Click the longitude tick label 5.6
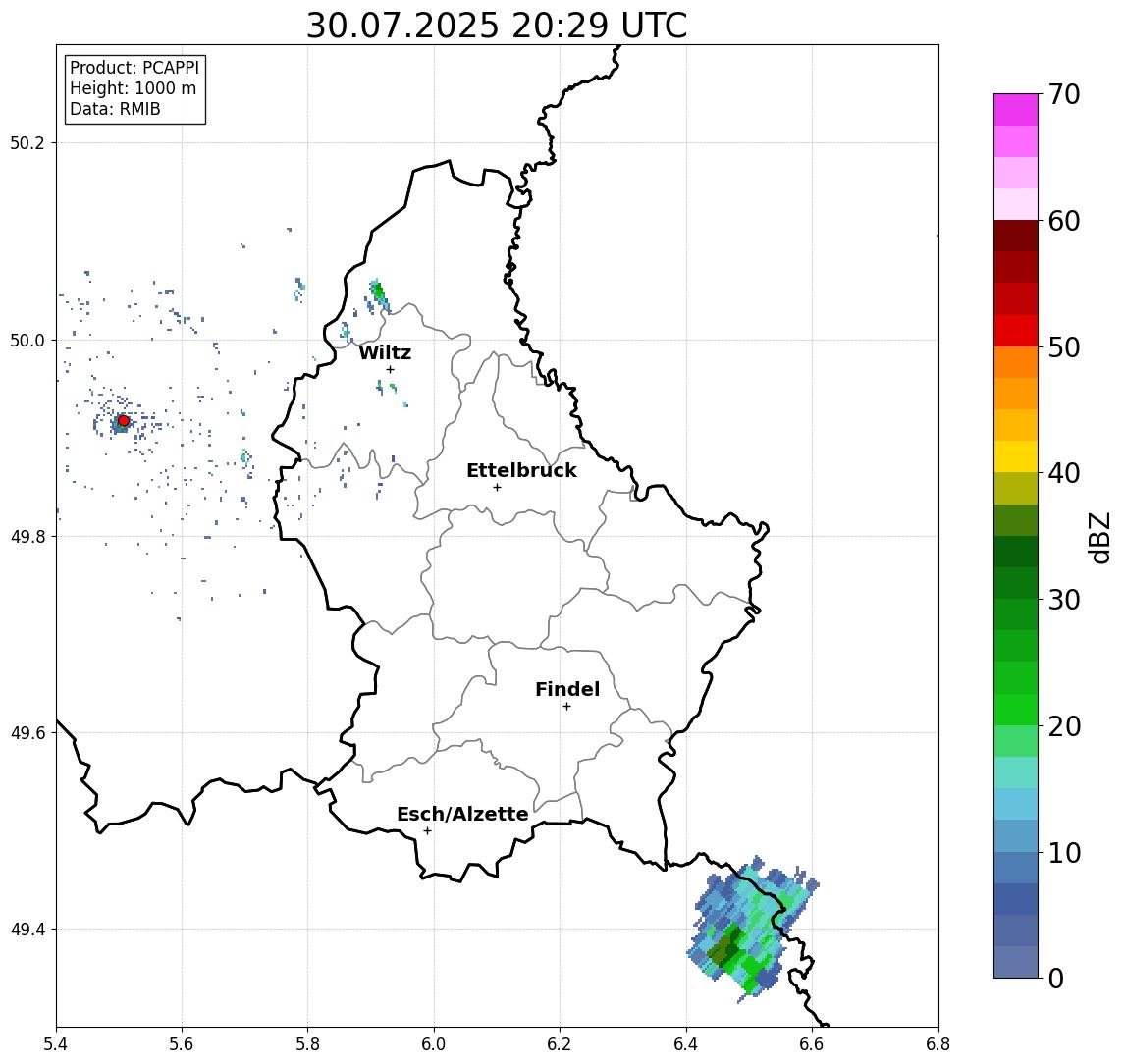The height and width of the screenshot is (1064, 1124). [182, 1043]
